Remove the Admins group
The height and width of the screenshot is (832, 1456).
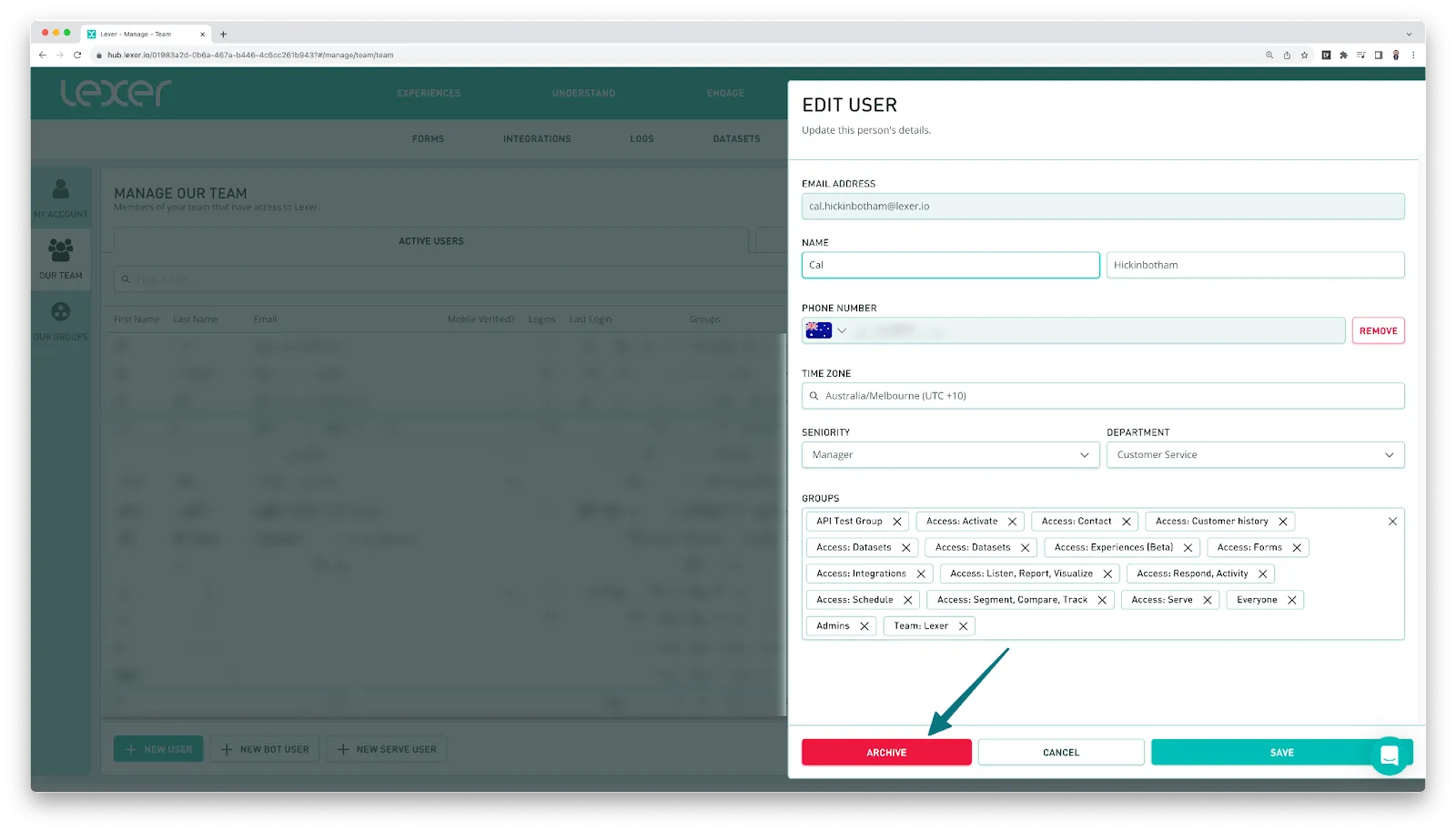click(864, 626)
